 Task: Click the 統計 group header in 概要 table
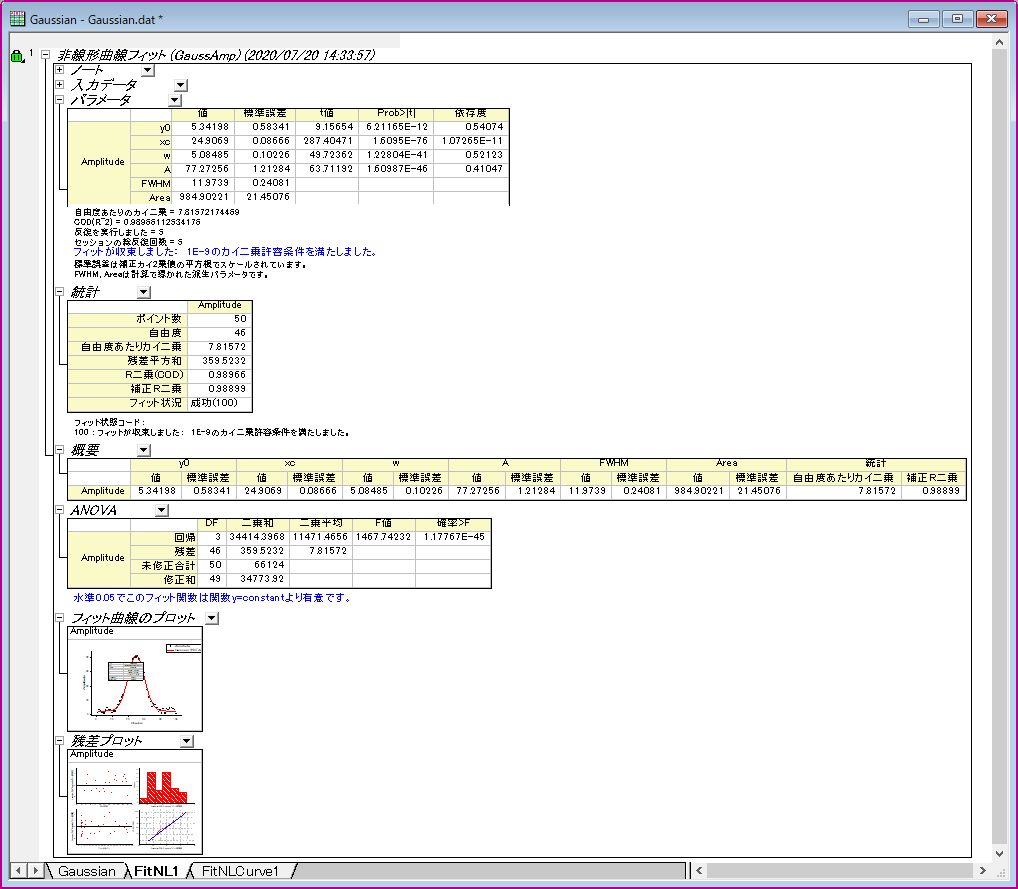click(876, 464)
